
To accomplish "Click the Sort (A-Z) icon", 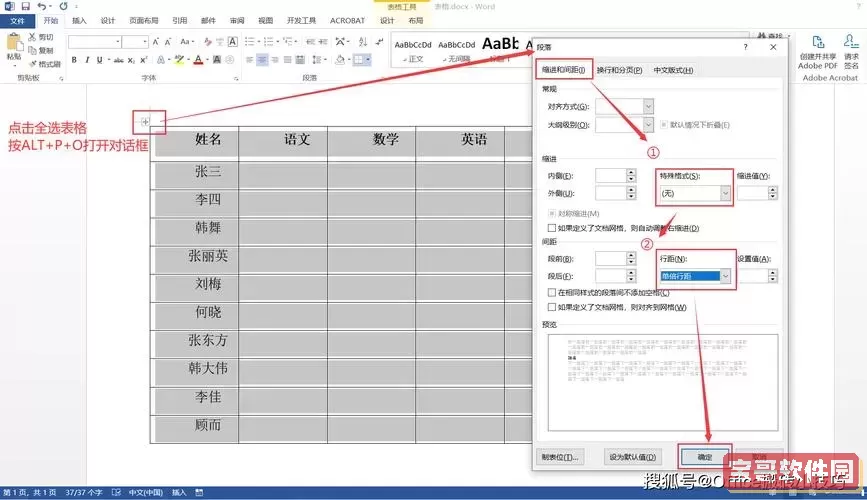I will pos(363,41).
